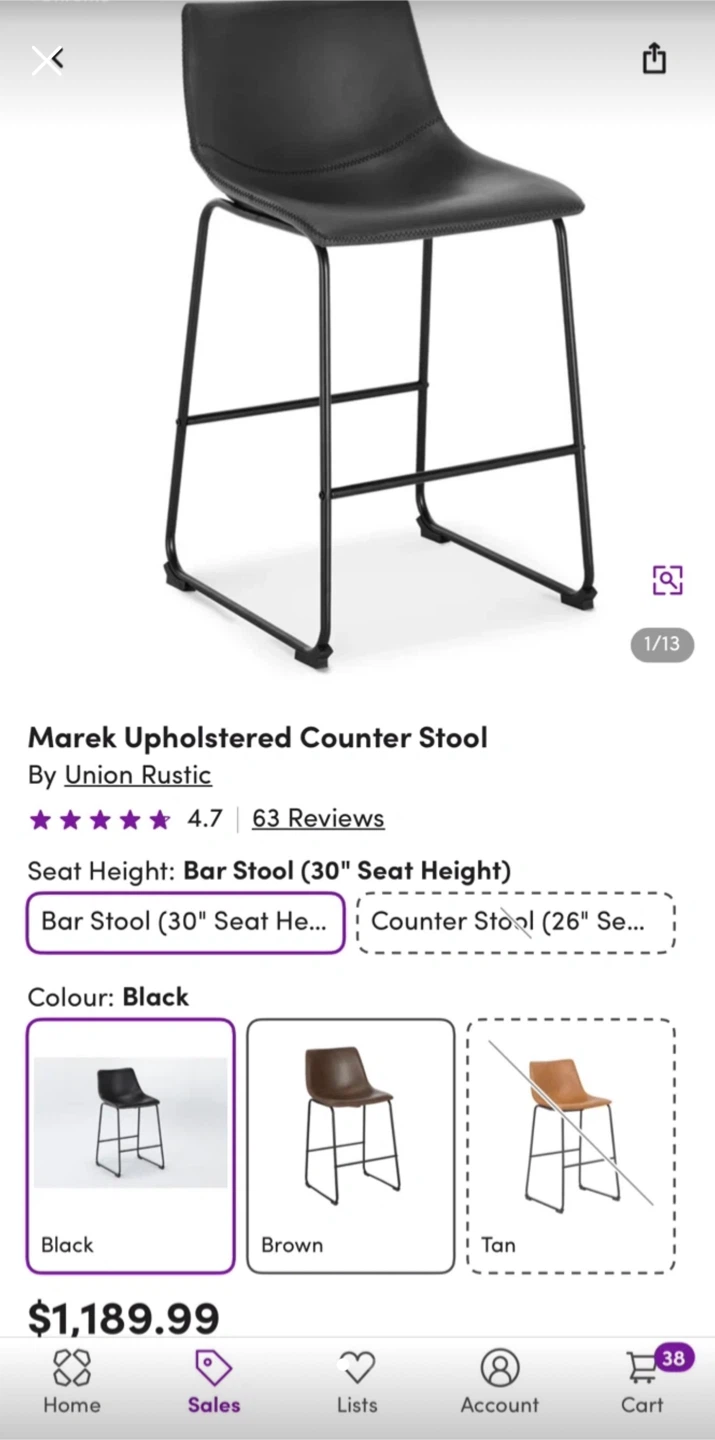Viewport: 715px width, 1440px height.
Task: Tap the $1,189.99 price
Action: tap(123, 1317)
